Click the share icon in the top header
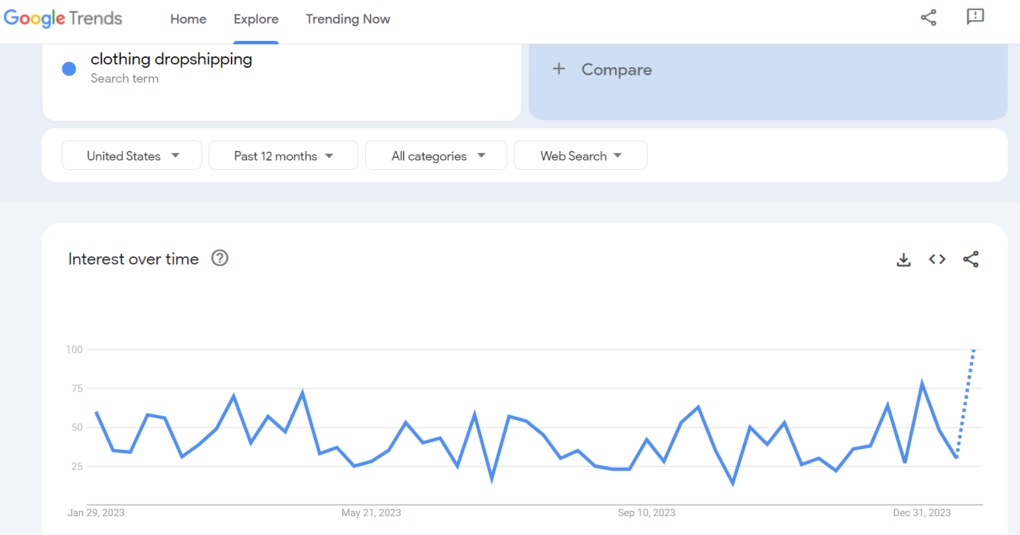The image size is (1020, 535). click(x=928, y=18)
